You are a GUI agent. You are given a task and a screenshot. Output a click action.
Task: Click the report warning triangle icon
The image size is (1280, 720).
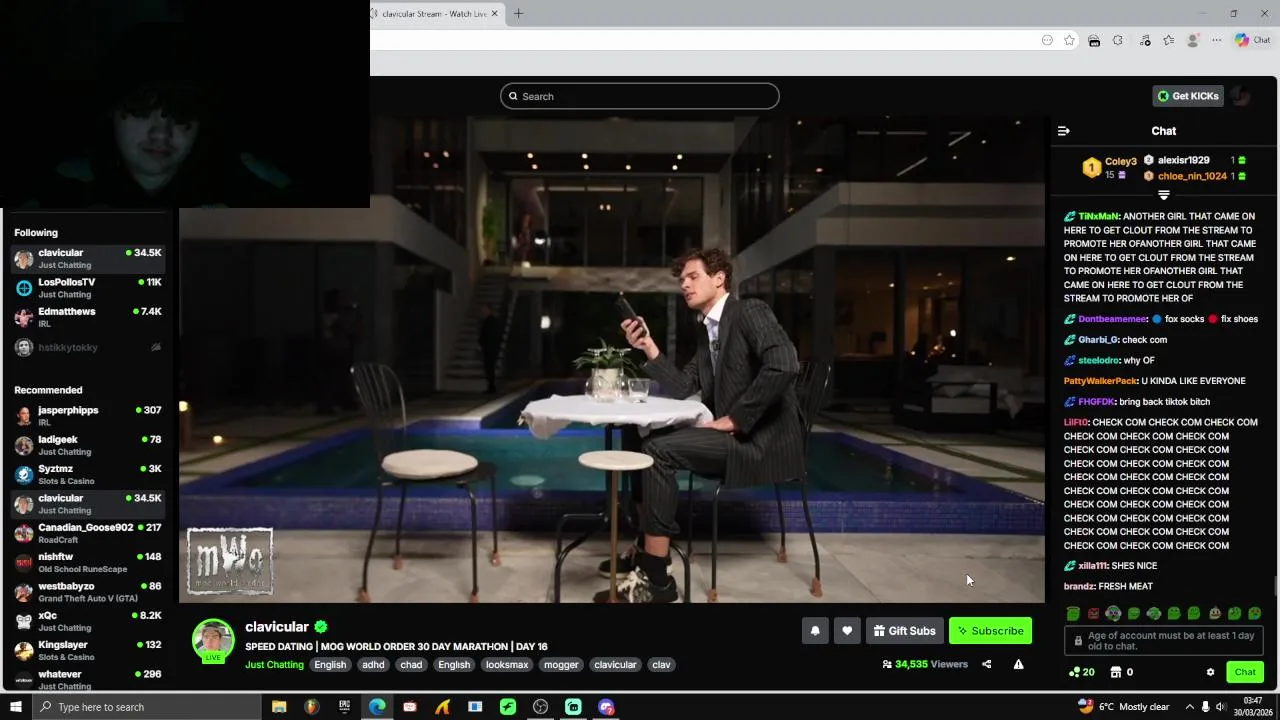click(x=1018, y=664)
